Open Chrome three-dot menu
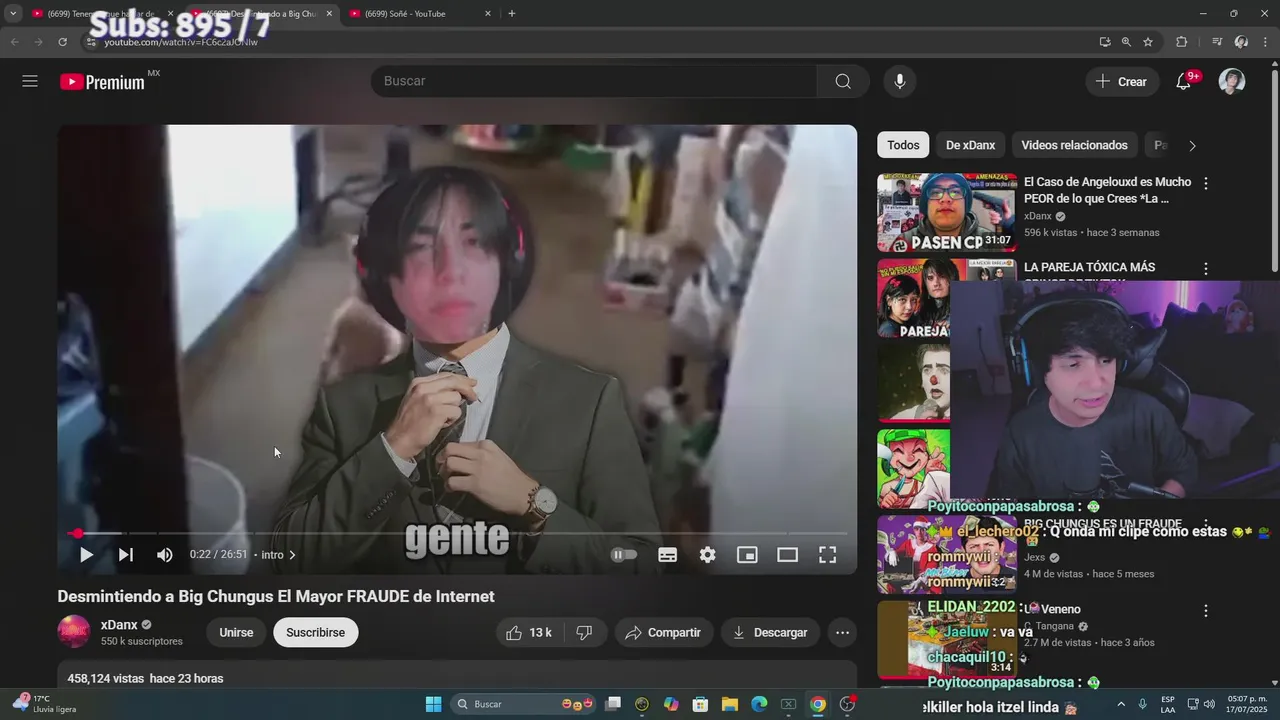 tap(1265, 42)
